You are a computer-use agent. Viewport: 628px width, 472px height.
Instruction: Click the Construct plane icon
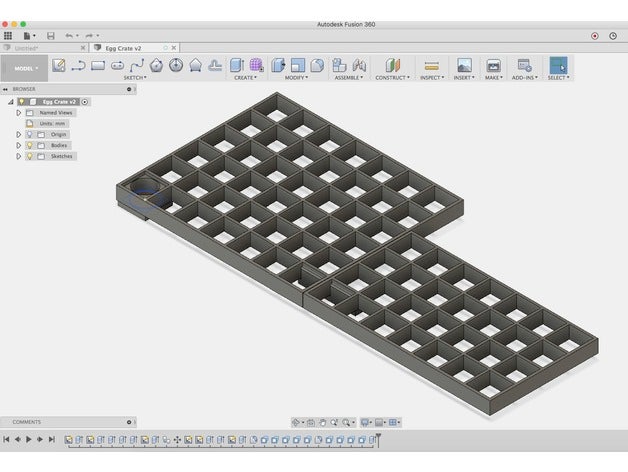(x=392, y=65)
